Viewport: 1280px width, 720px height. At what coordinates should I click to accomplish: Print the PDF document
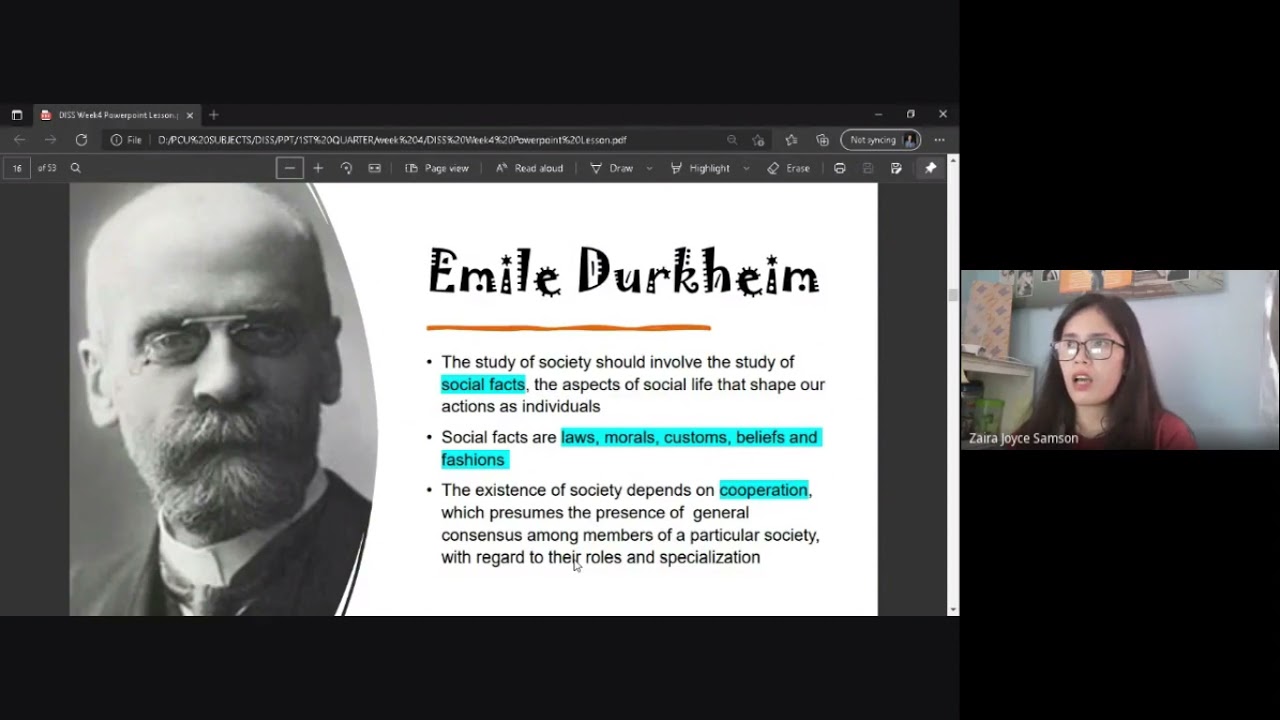(x=840, y=168)
